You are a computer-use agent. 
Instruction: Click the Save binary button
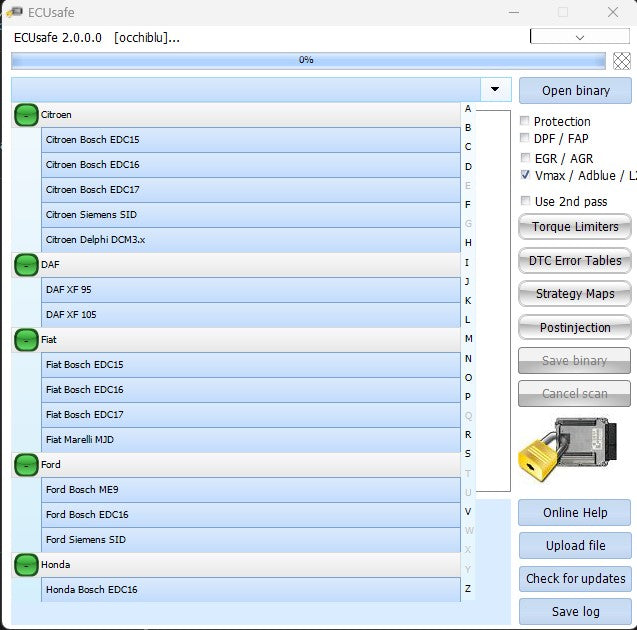pyautogui.click(x=574, y=361)
